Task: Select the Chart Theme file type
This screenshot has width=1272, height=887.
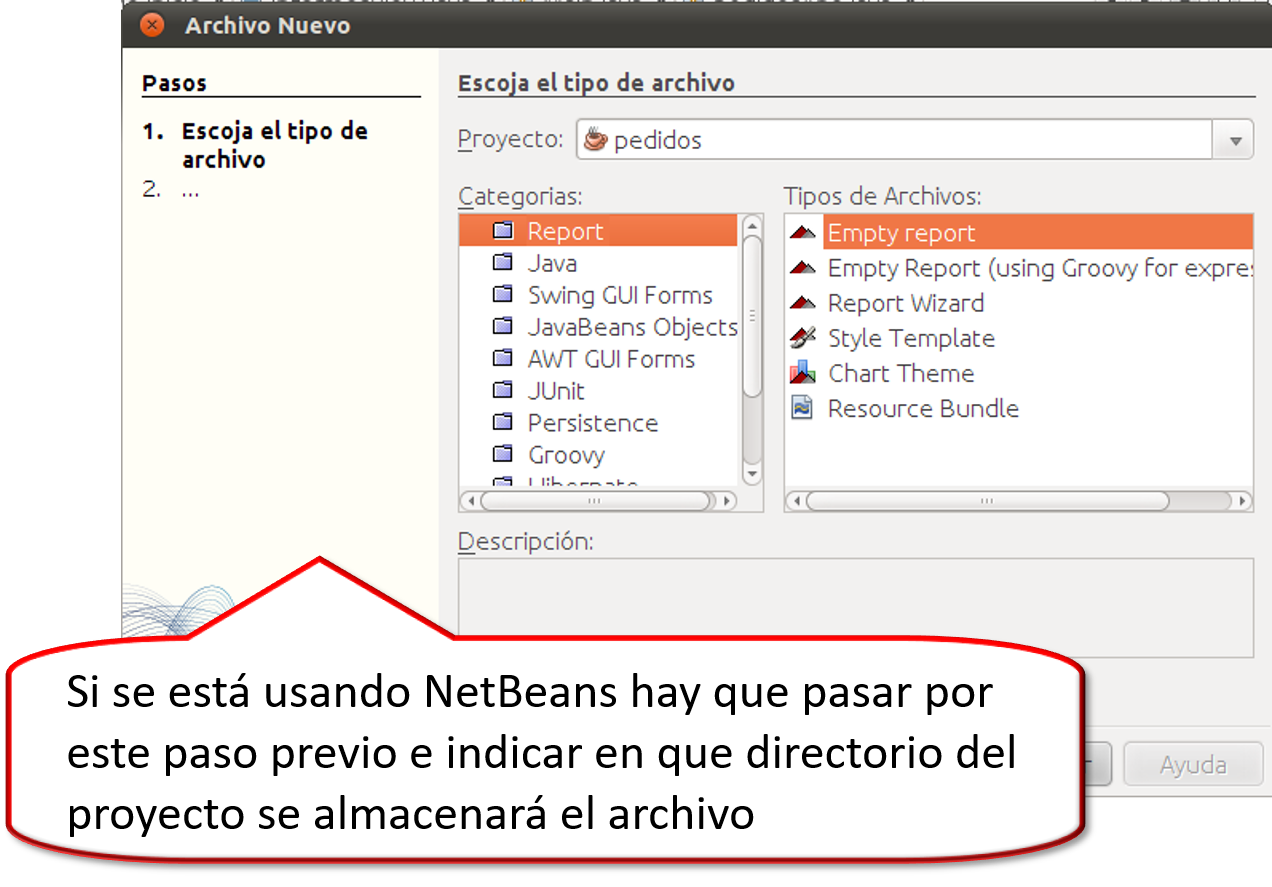Action: (x=901, y=374)
